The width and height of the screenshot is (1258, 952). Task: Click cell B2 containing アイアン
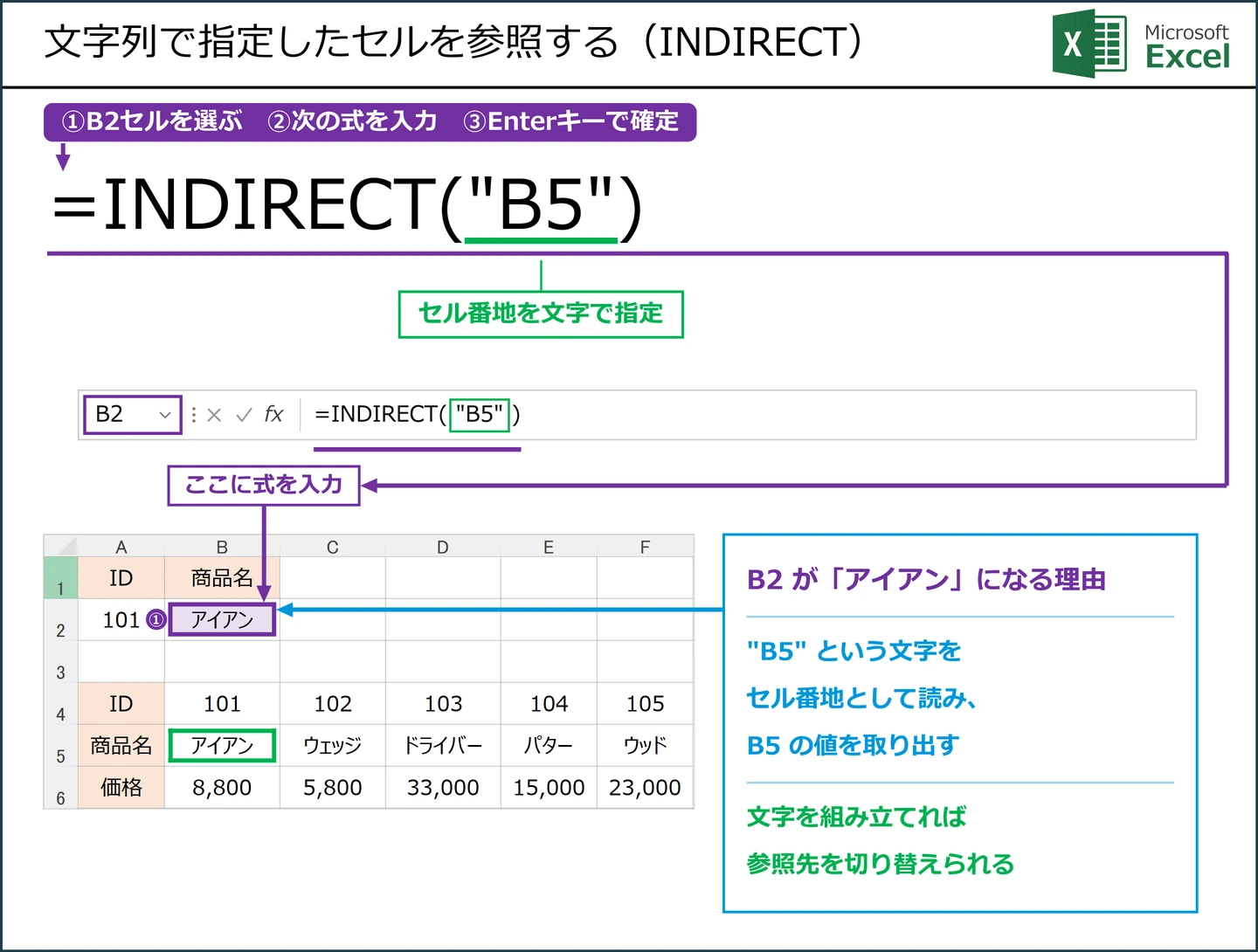(222, 619)
